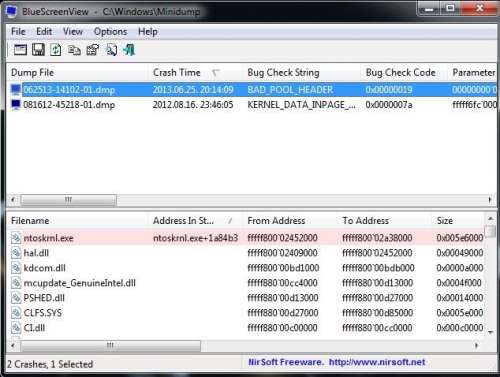
Task: Click upper pane scroll right arrow
Action: 490,200
